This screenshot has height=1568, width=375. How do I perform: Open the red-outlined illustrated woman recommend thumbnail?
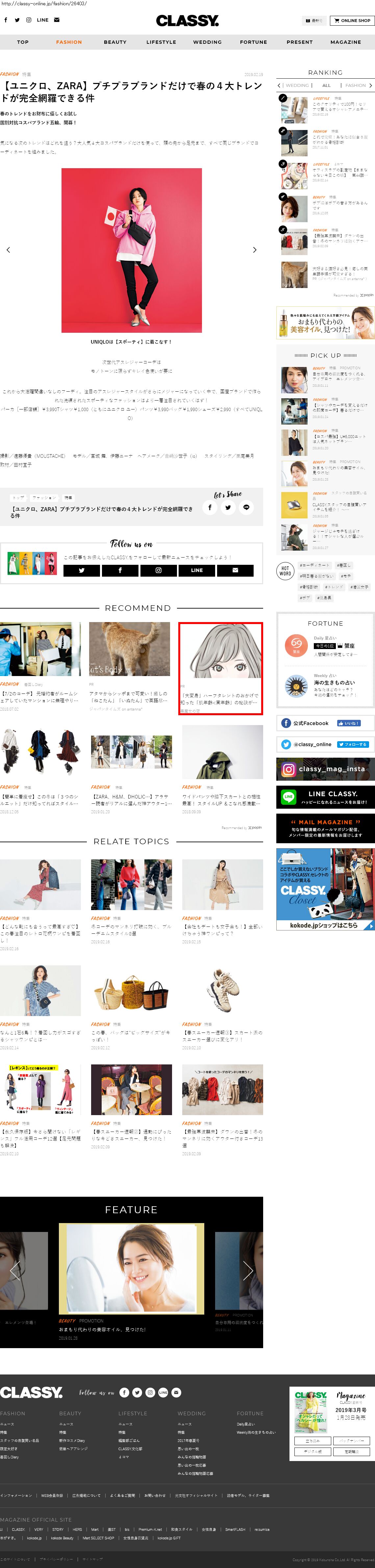pos(220,668)
